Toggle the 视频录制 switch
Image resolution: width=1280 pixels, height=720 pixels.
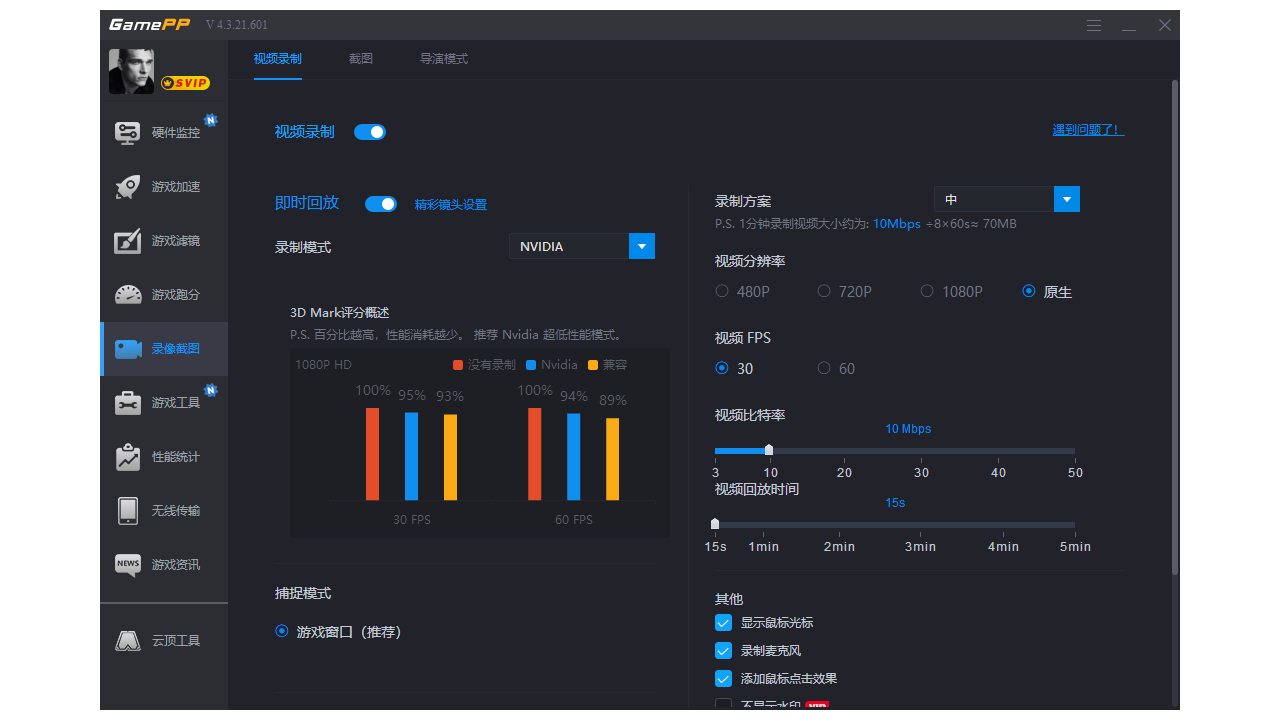[x=370, y=132]
